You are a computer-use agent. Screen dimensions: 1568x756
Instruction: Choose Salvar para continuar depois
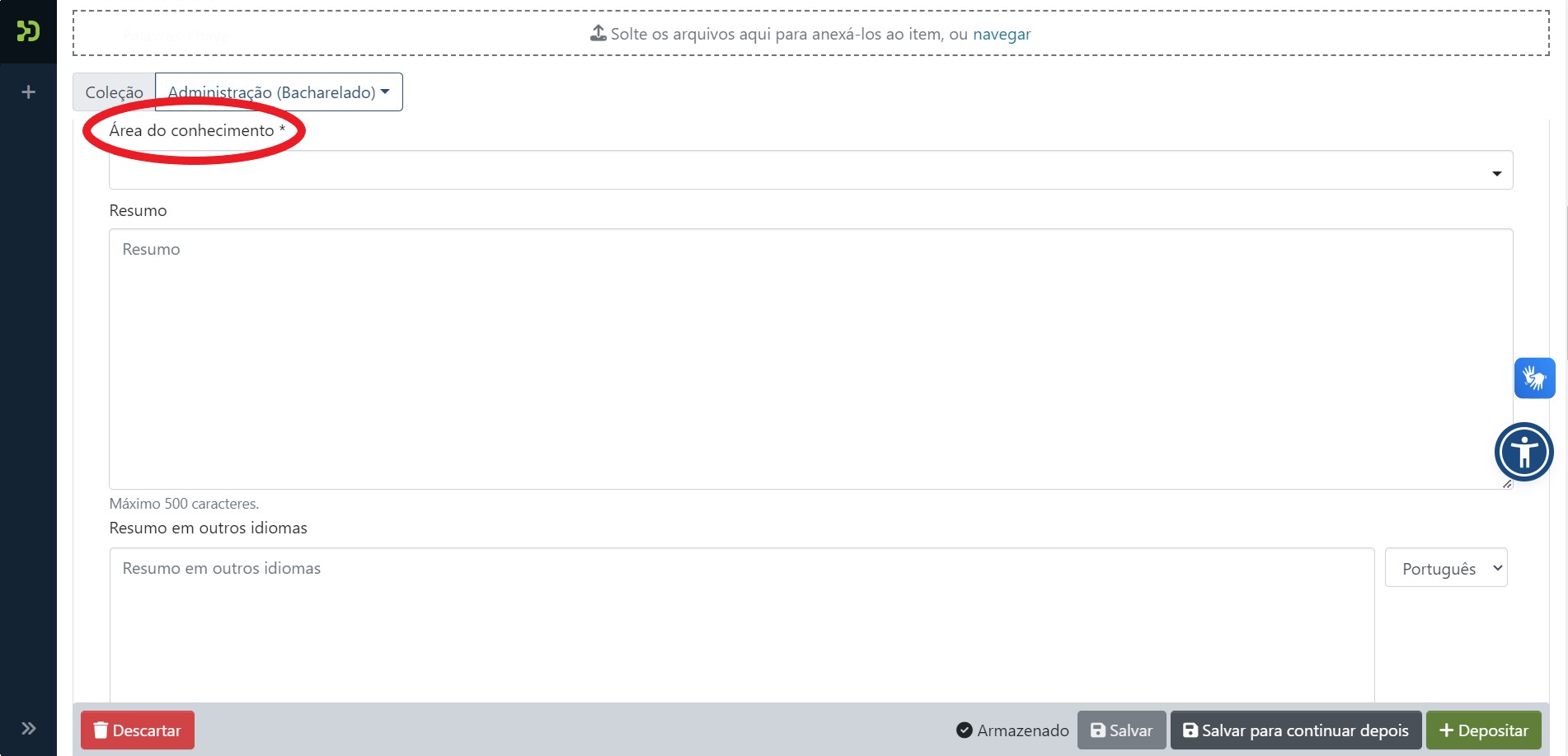point(1295,730)
